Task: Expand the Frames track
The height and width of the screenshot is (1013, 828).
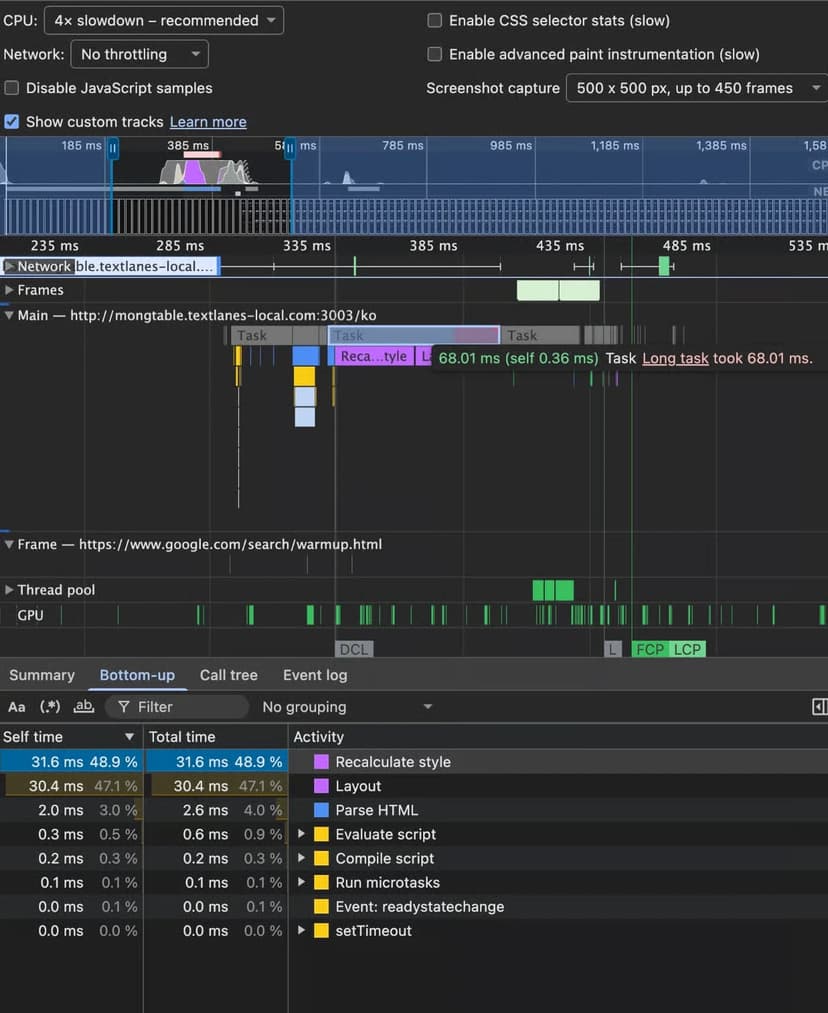Action: [9, 290]
